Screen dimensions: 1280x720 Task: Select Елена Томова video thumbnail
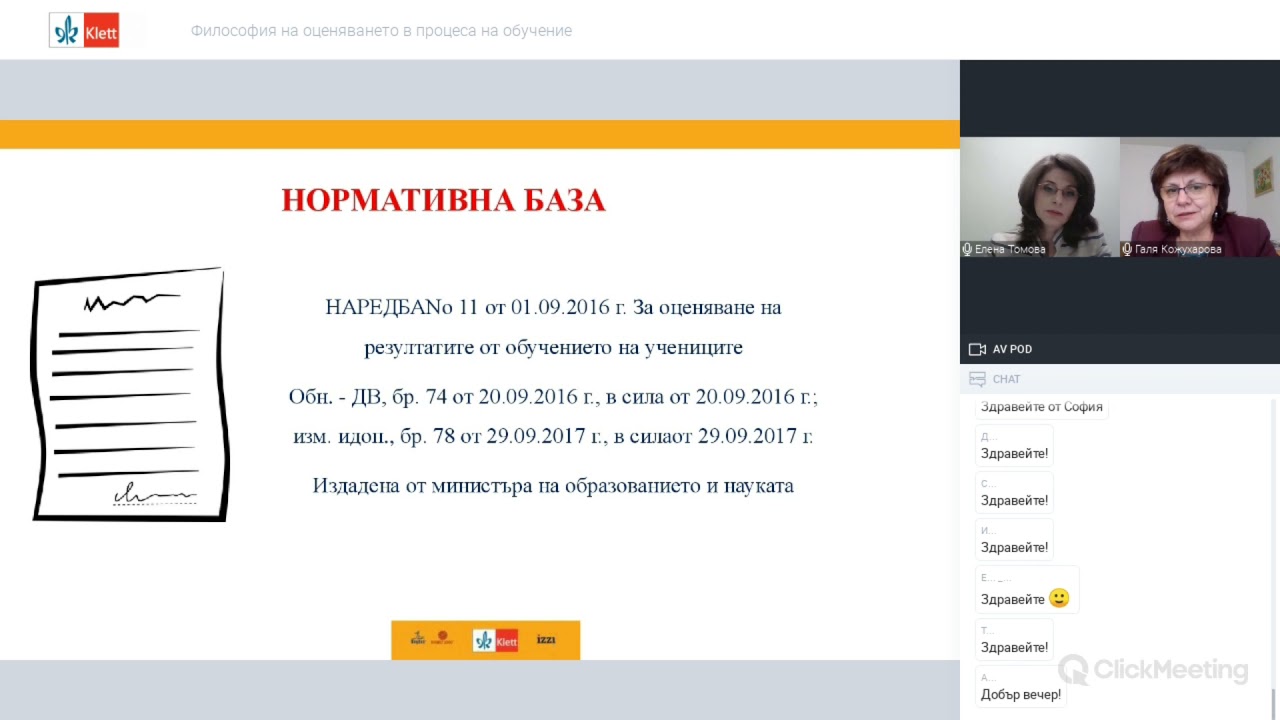click(1040, 197)
